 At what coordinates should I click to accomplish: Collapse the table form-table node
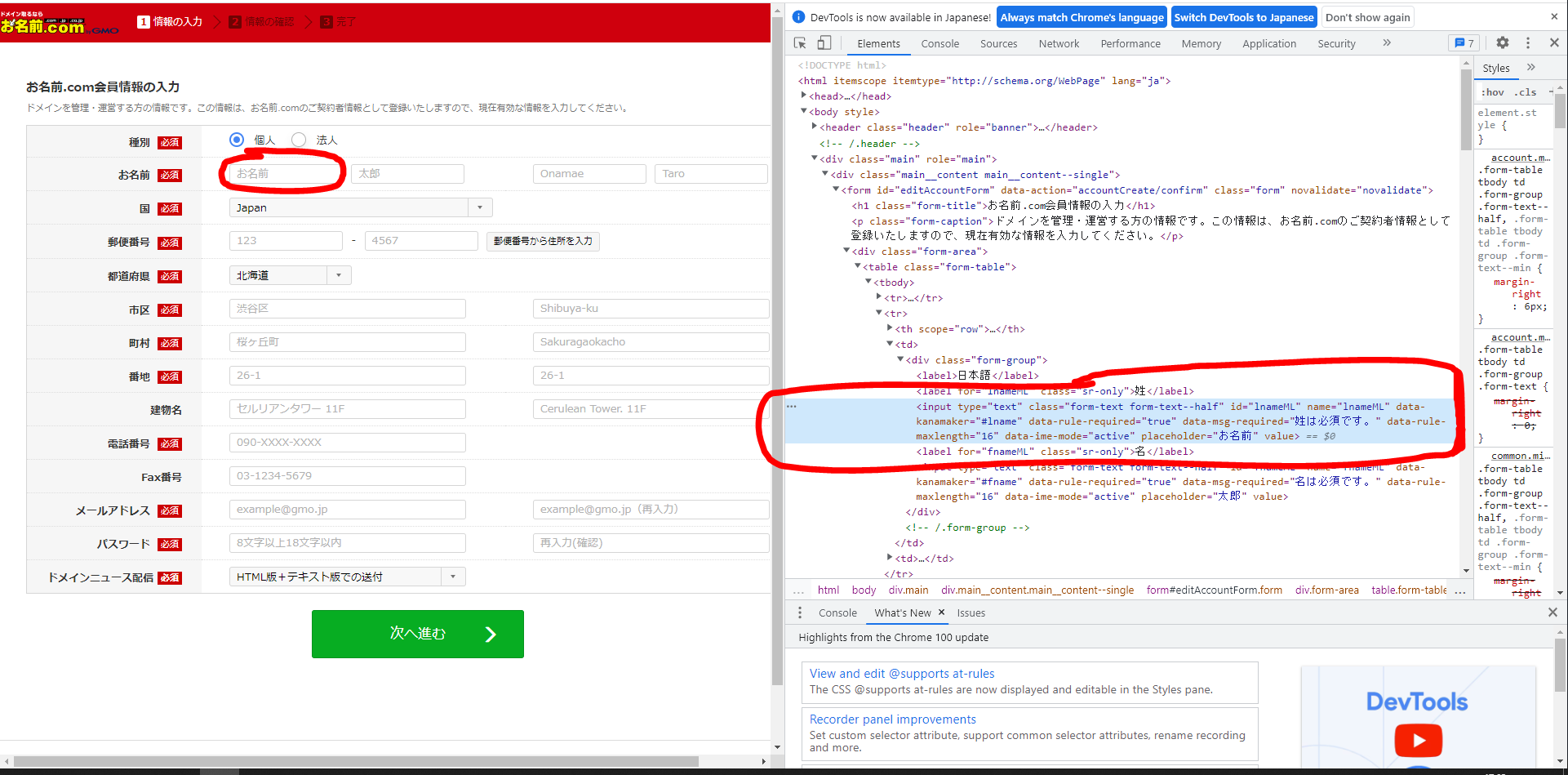(858, 267)
